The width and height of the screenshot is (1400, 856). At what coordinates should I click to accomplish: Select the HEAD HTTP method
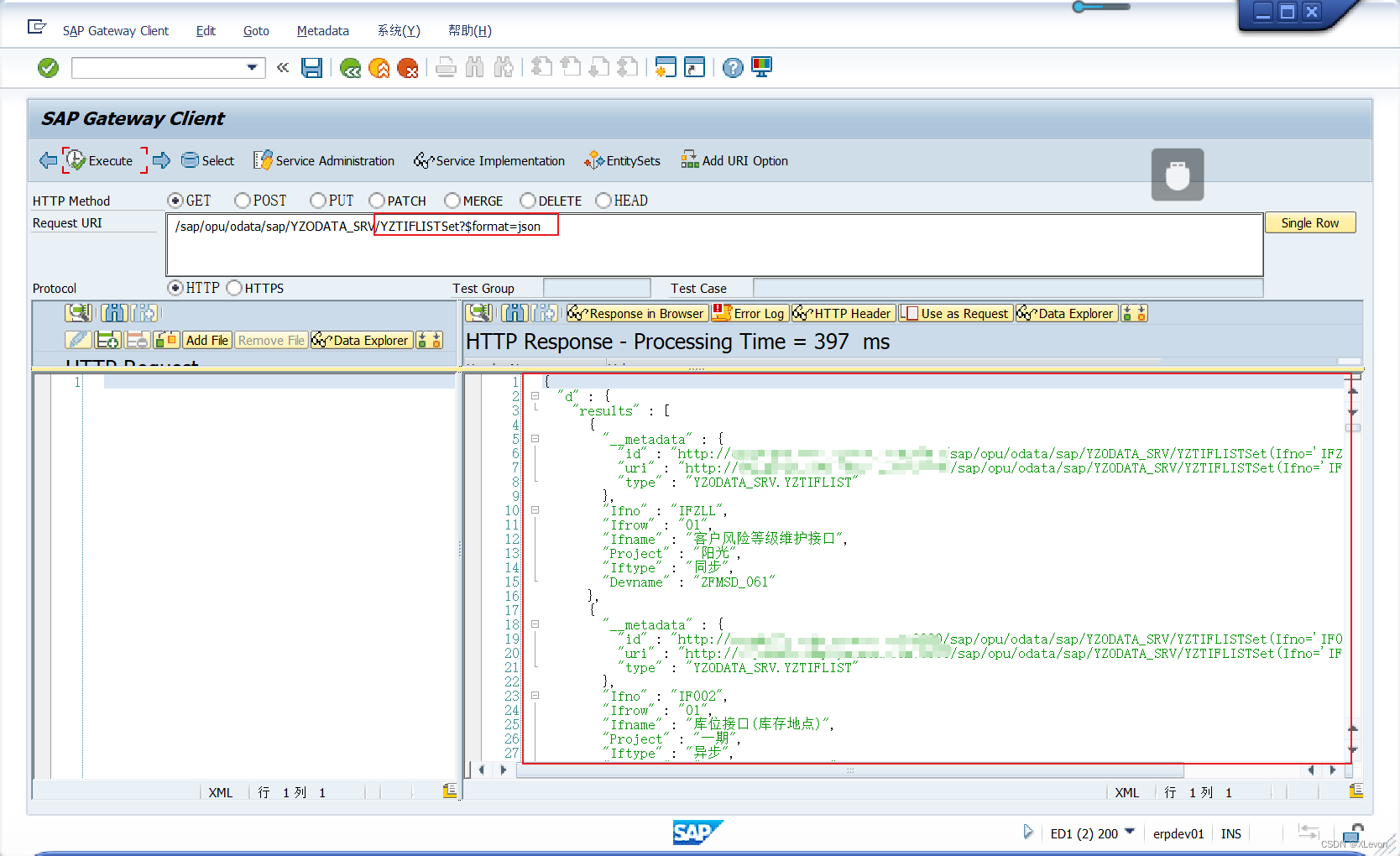pos(603,201)
